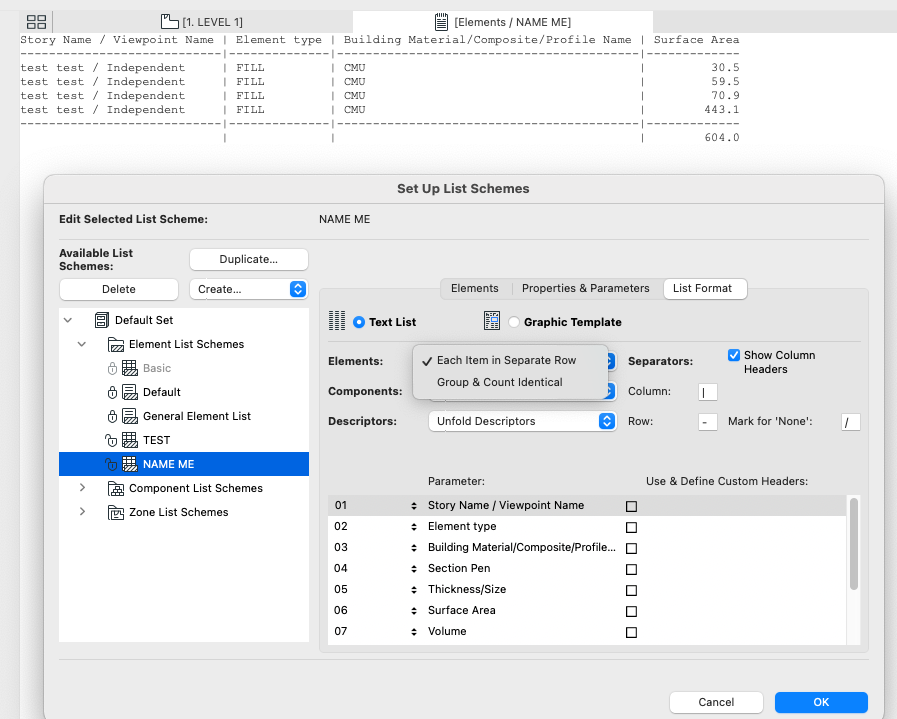Click the parameter list scrollbar
Viewport: 897px width, 719px height.
854,544
